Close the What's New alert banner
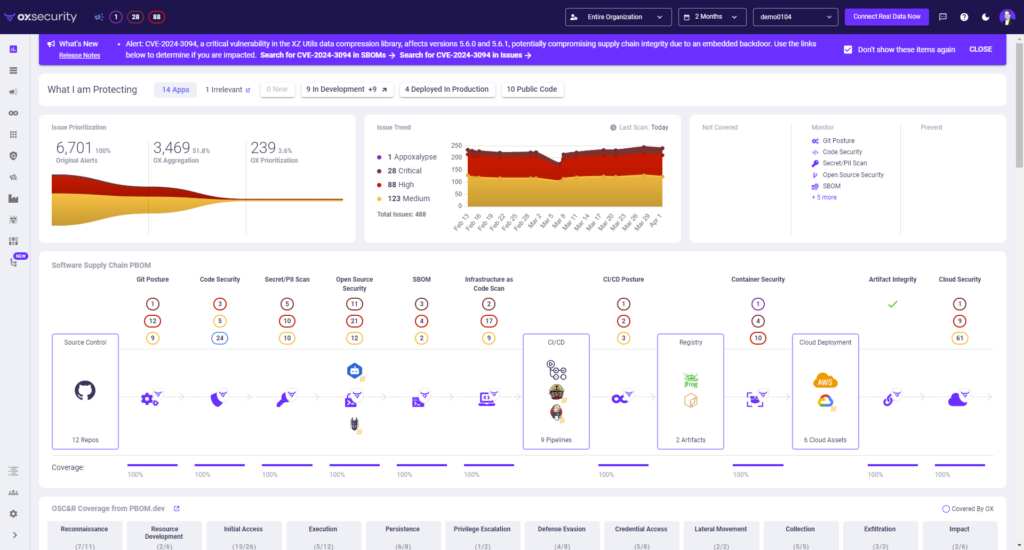The height and width of the screenshot is (550, 1024). point(980,50)
